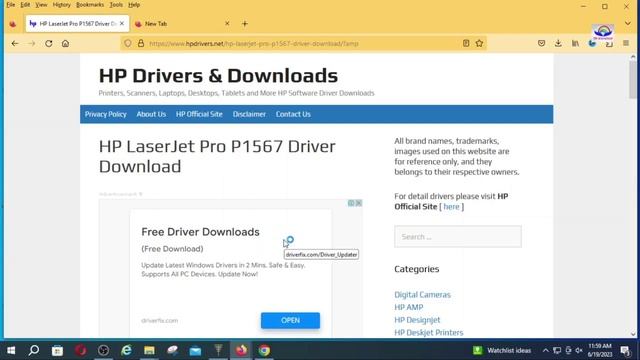Show site security via padlock icon

[x=141, y=43]
